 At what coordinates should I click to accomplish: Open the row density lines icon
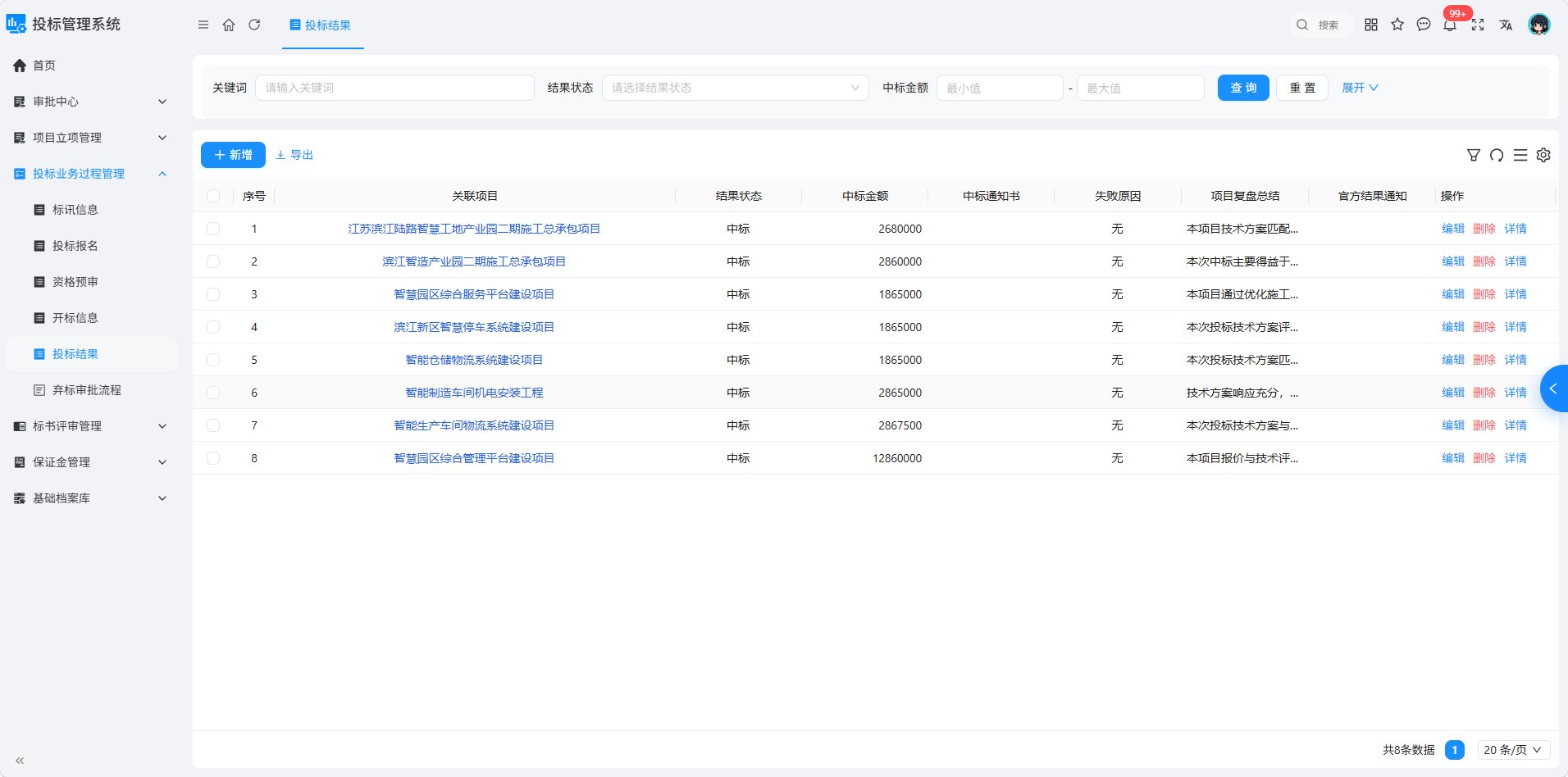tap(1520, 155)
